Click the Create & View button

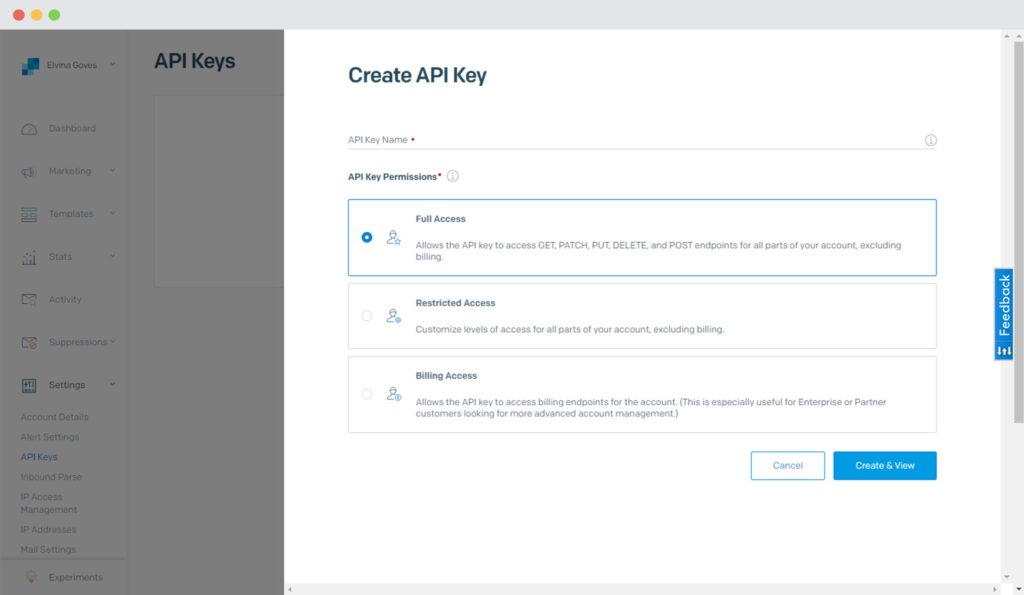click(x=884, y=465)
